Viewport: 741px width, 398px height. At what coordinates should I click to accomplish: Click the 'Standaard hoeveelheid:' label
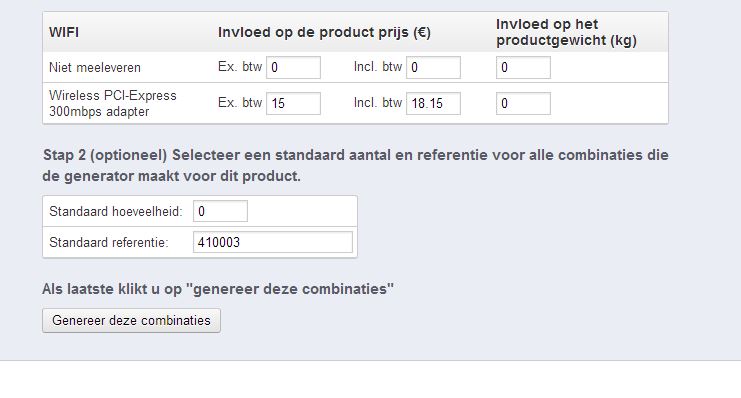coord(116,211)
